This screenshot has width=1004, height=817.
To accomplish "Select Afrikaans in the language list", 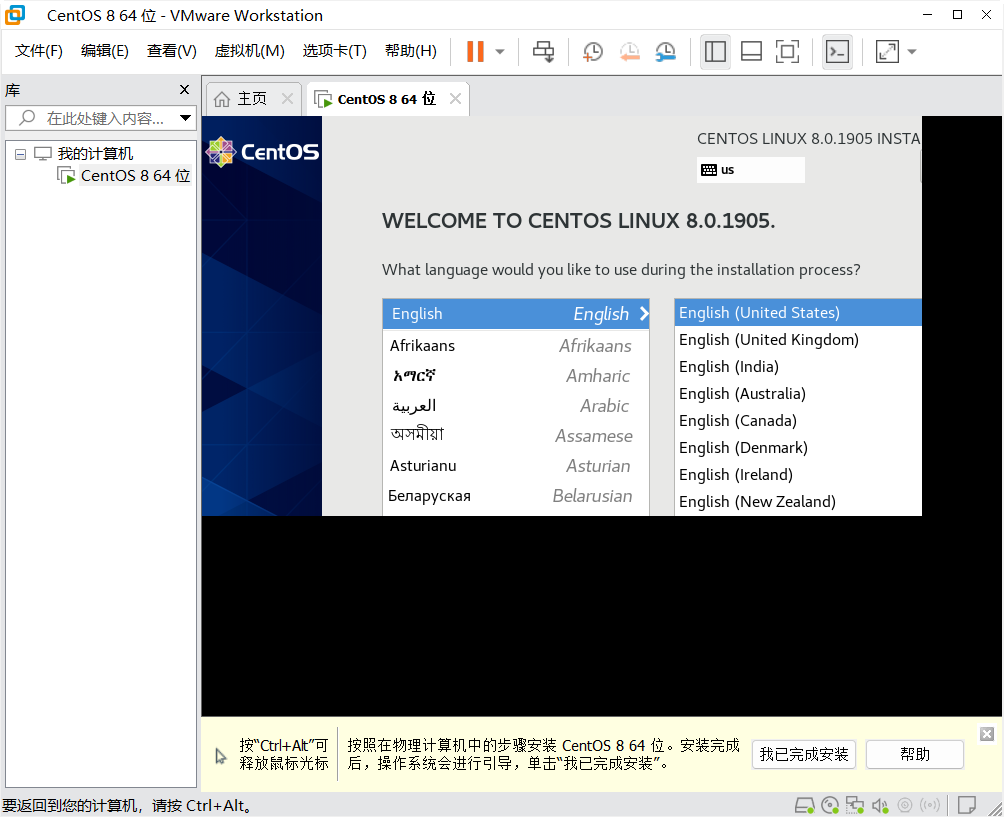I will tap(516, 346).
